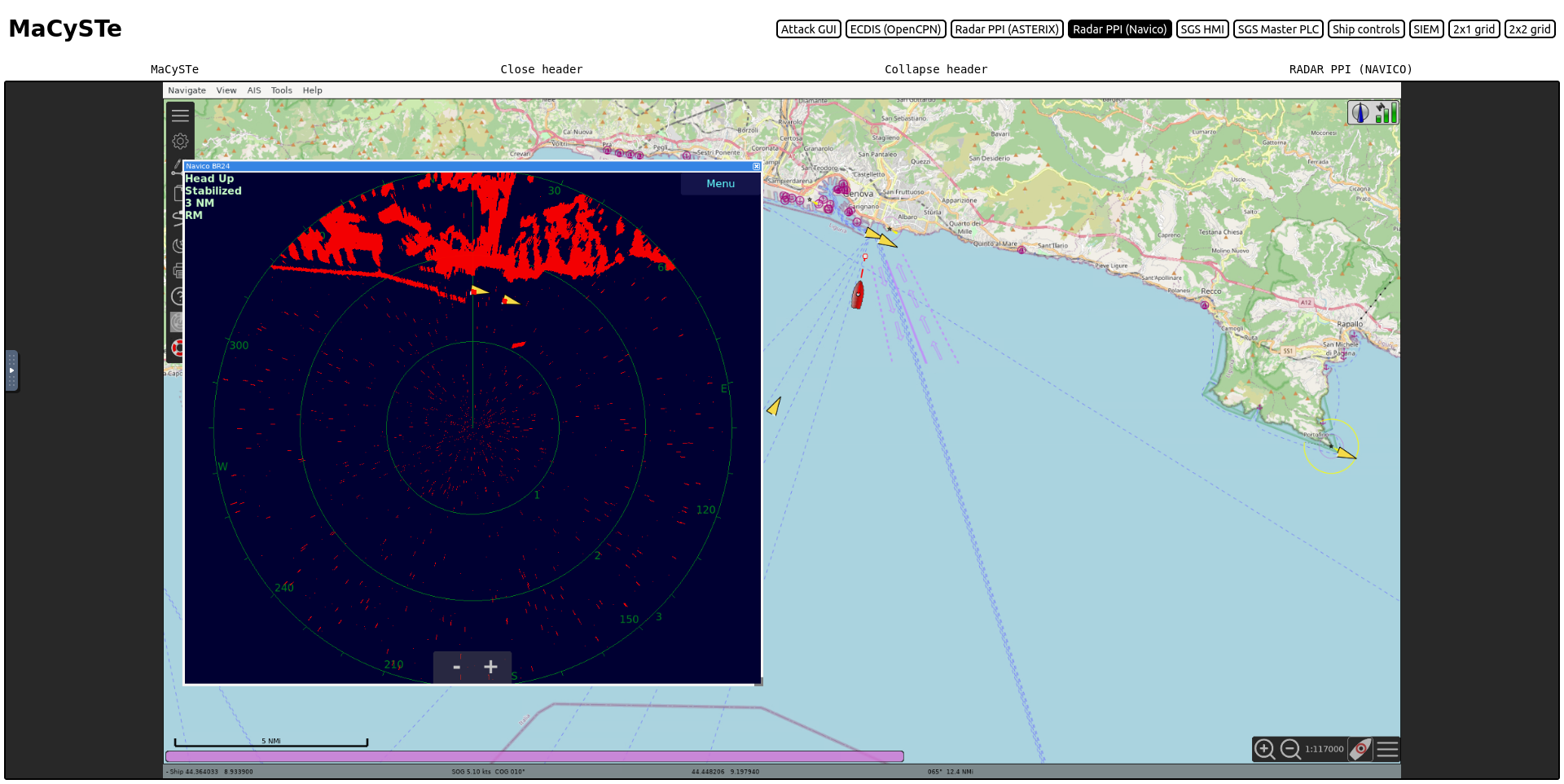Open the print chart icon in left toolbar
The image size is (1564, 784).
pyautogui.click(x=178, y=270)
